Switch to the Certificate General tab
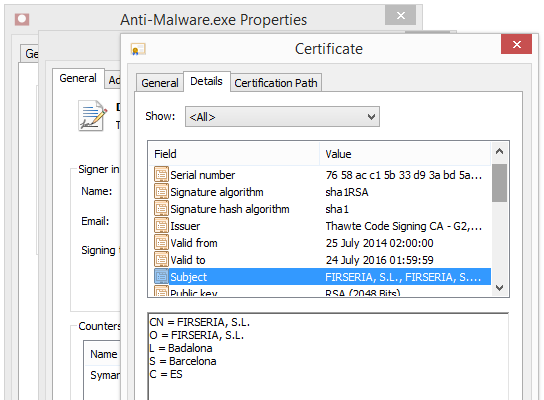 (160, 83)
